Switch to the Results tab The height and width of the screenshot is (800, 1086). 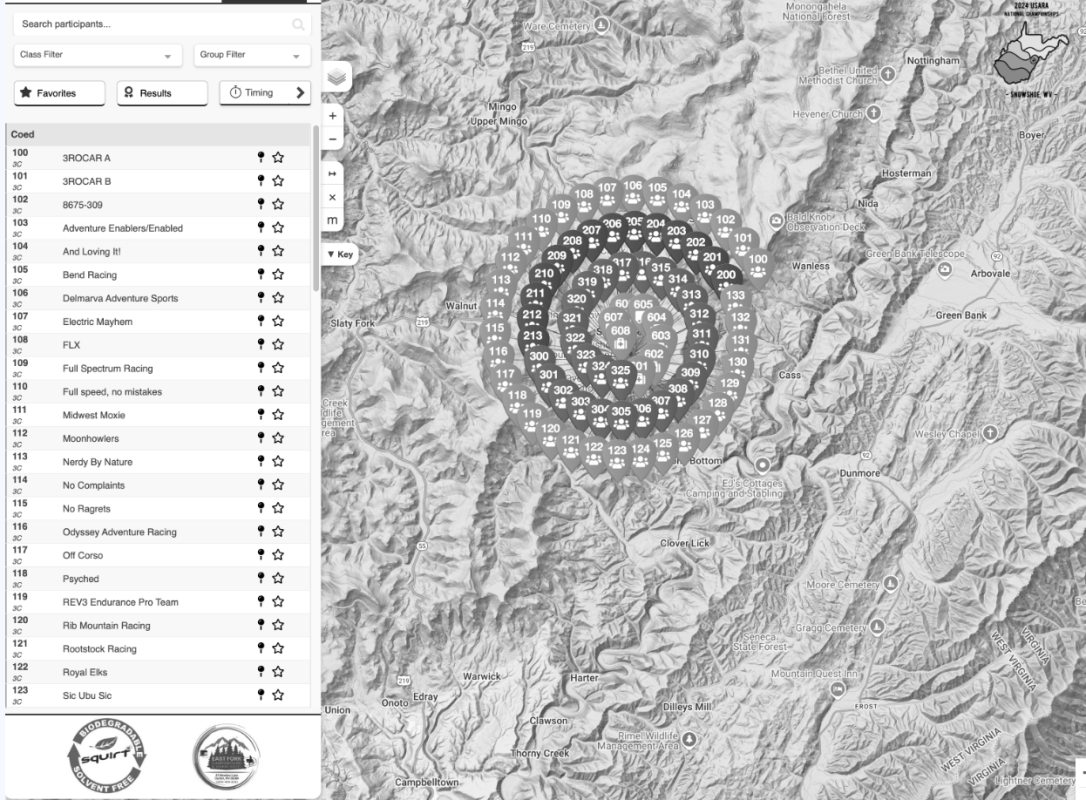pyautogui.click(x=162, y=93)
